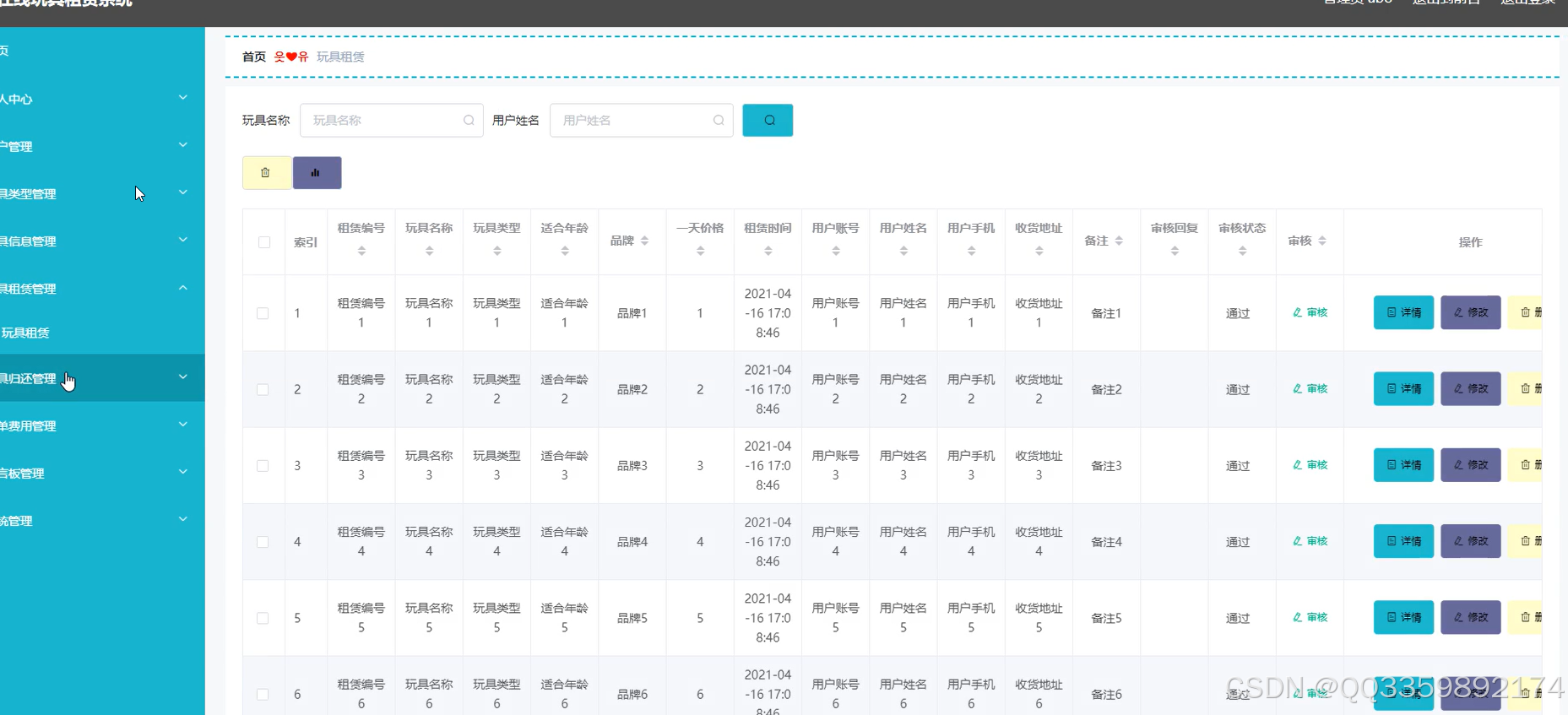
Task: Open the 玩具租赁 submenu item
Action: coord(24,333)
